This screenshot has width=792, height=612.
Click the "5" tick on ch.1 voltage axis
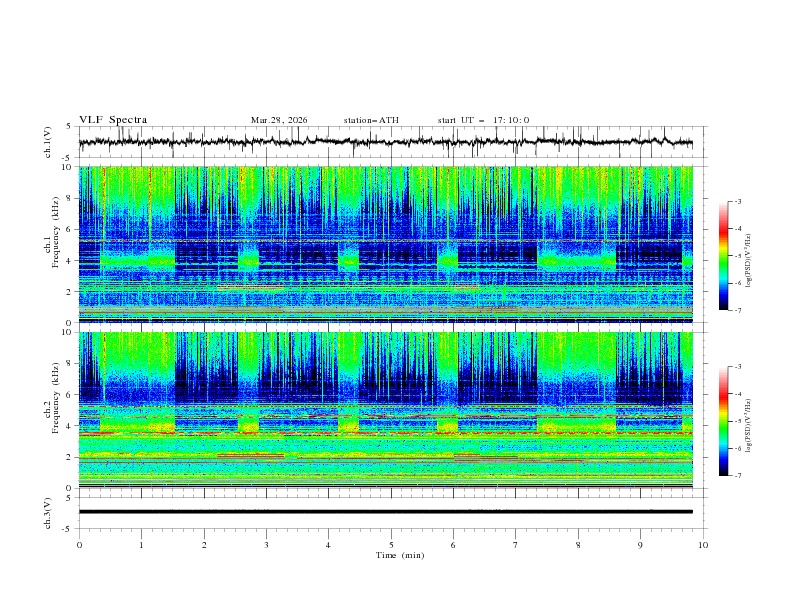pos(70,127)
